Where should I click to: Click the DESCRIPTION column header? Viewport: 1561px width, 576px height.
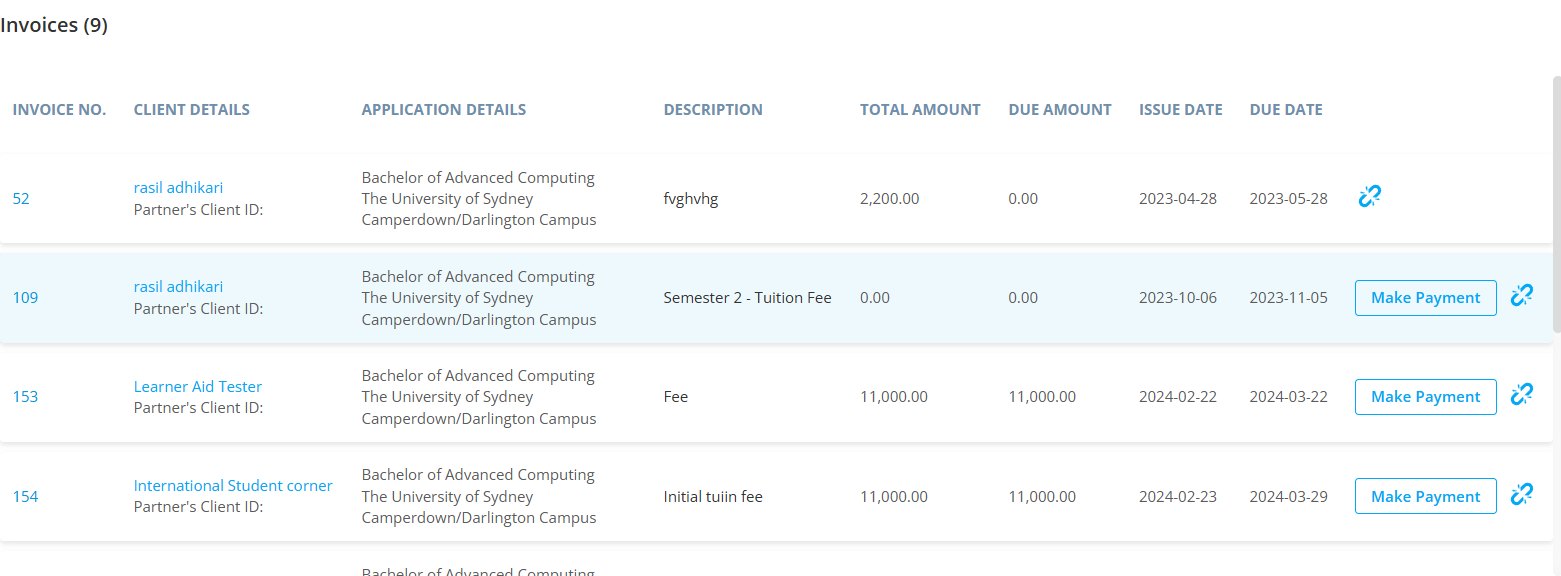(x=713, y=110)
